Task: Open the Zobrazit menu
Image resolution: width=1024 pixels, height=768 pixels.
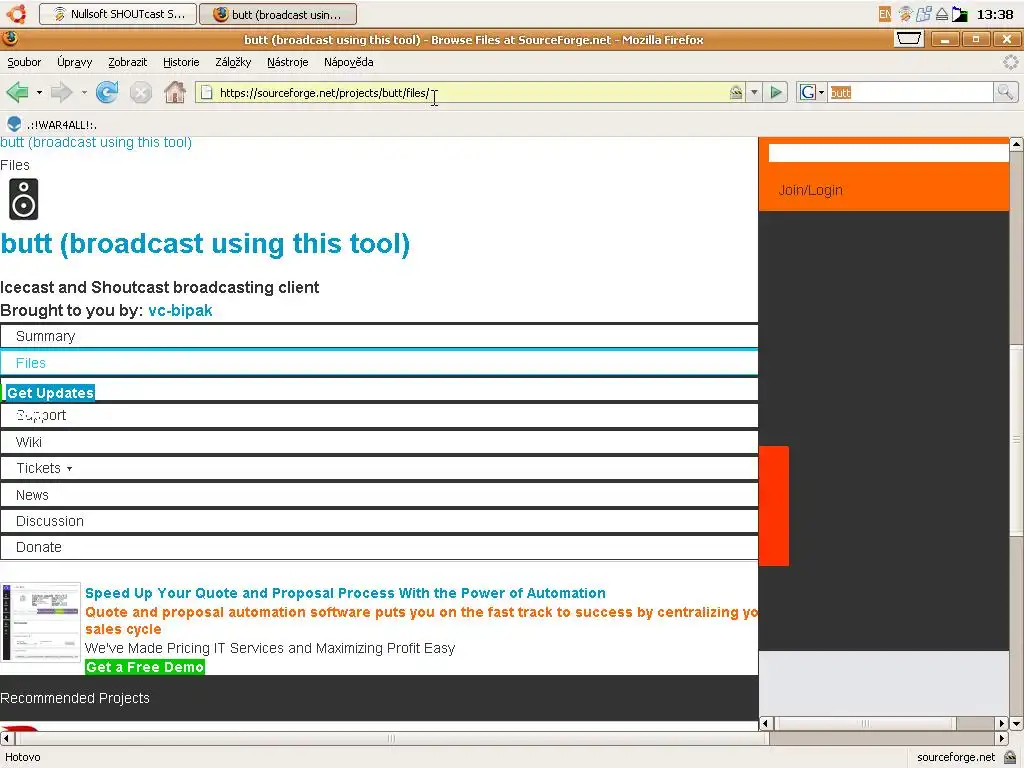Action: click(x=127, y=62)
